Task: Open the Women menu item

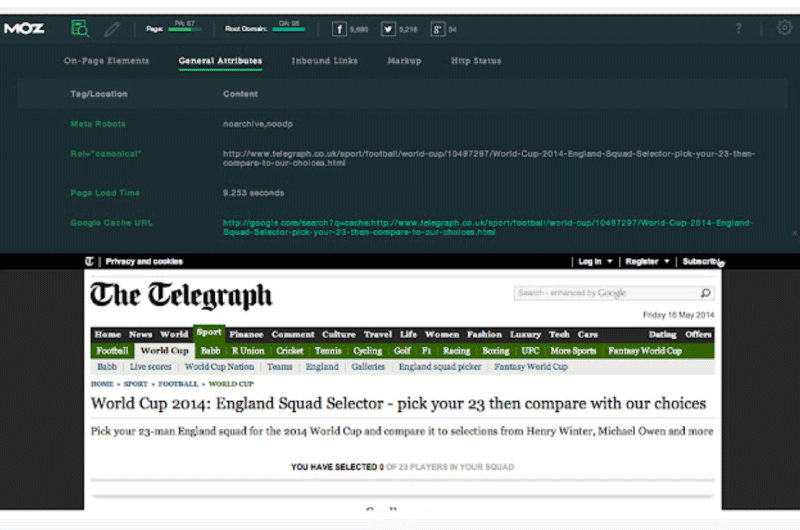Action: 442,335
